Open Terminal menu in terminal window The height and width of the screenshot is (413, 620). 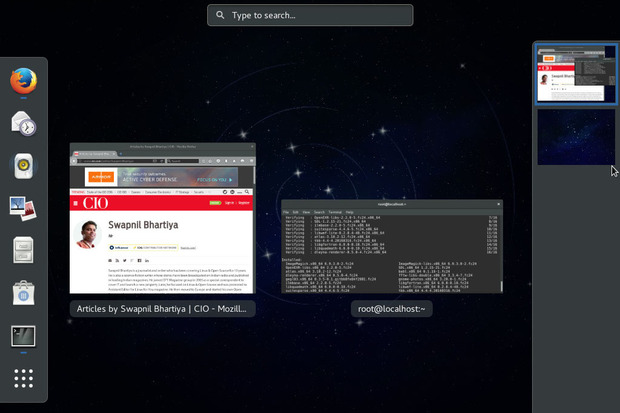point(335,212)
